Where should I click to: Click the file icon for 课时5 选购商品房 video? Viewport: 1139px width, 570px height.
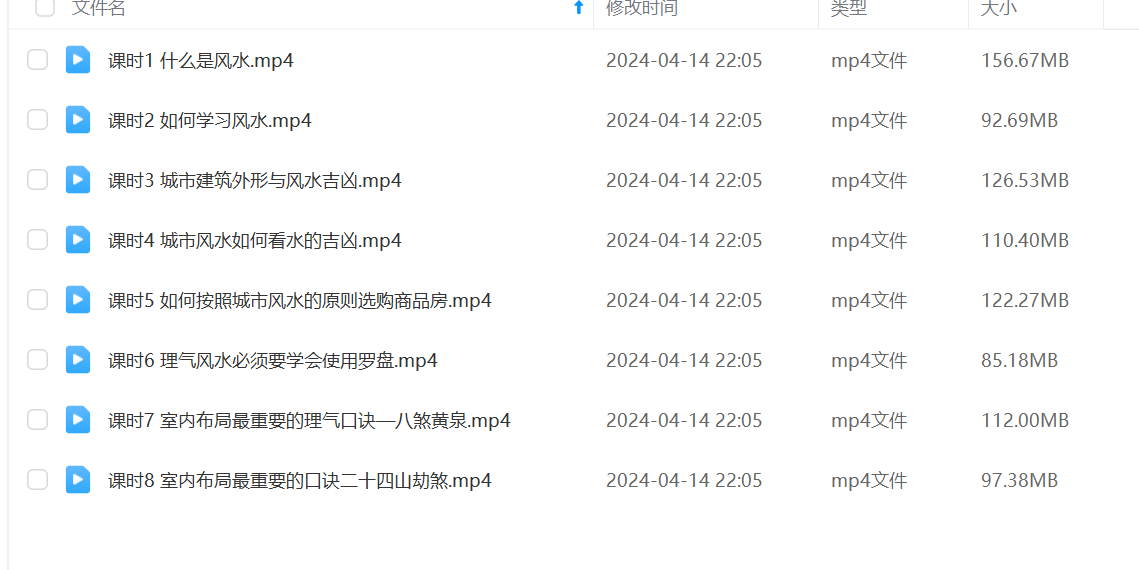78,300
